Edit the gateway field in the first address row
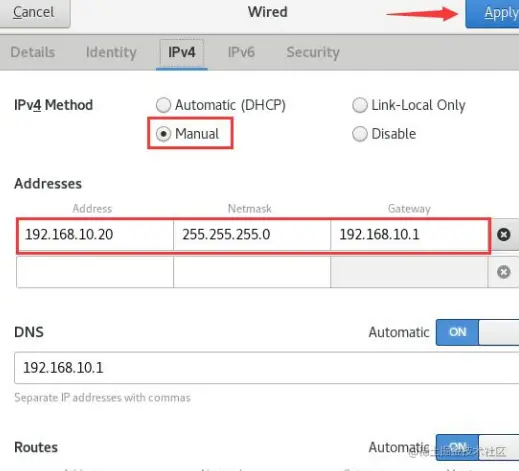This screenshot has width=519, height=471. (410, 235)
